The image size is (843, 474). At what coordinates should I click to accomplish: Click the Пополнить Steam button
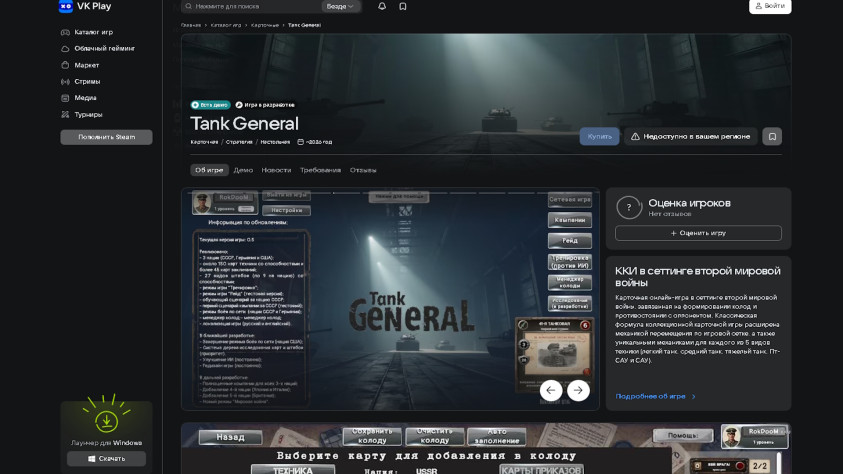(106, 137)
